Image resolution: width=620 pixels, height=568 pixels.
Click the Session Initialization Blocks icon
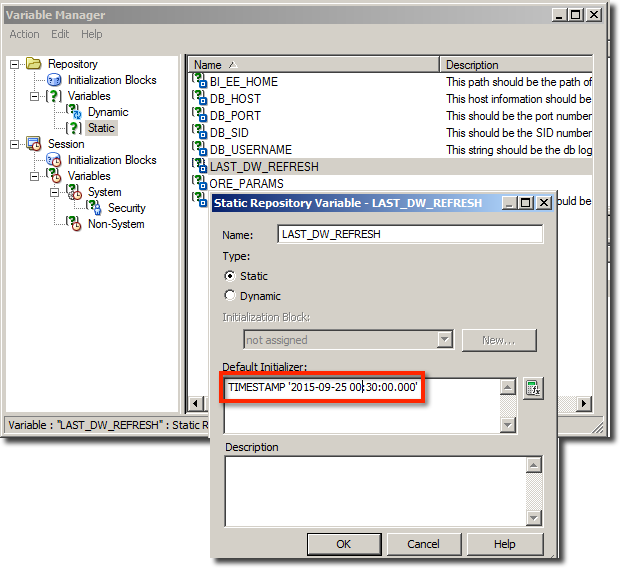point(54,160)
